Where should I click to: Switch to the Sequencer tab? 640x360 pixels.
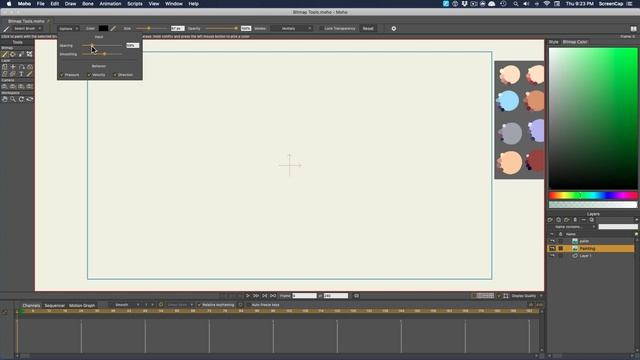tap(55, 305)
